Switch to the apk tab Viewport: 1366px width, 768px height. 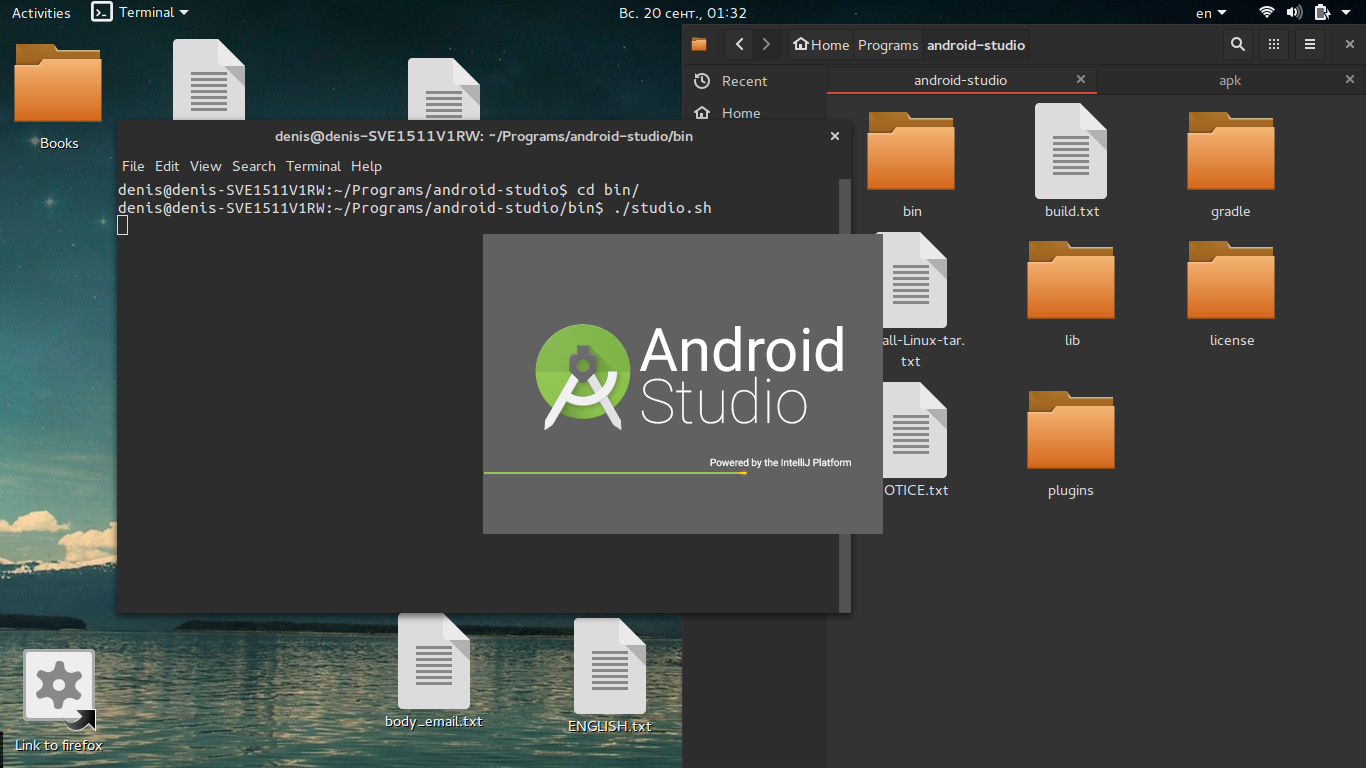pos(1230,80)
